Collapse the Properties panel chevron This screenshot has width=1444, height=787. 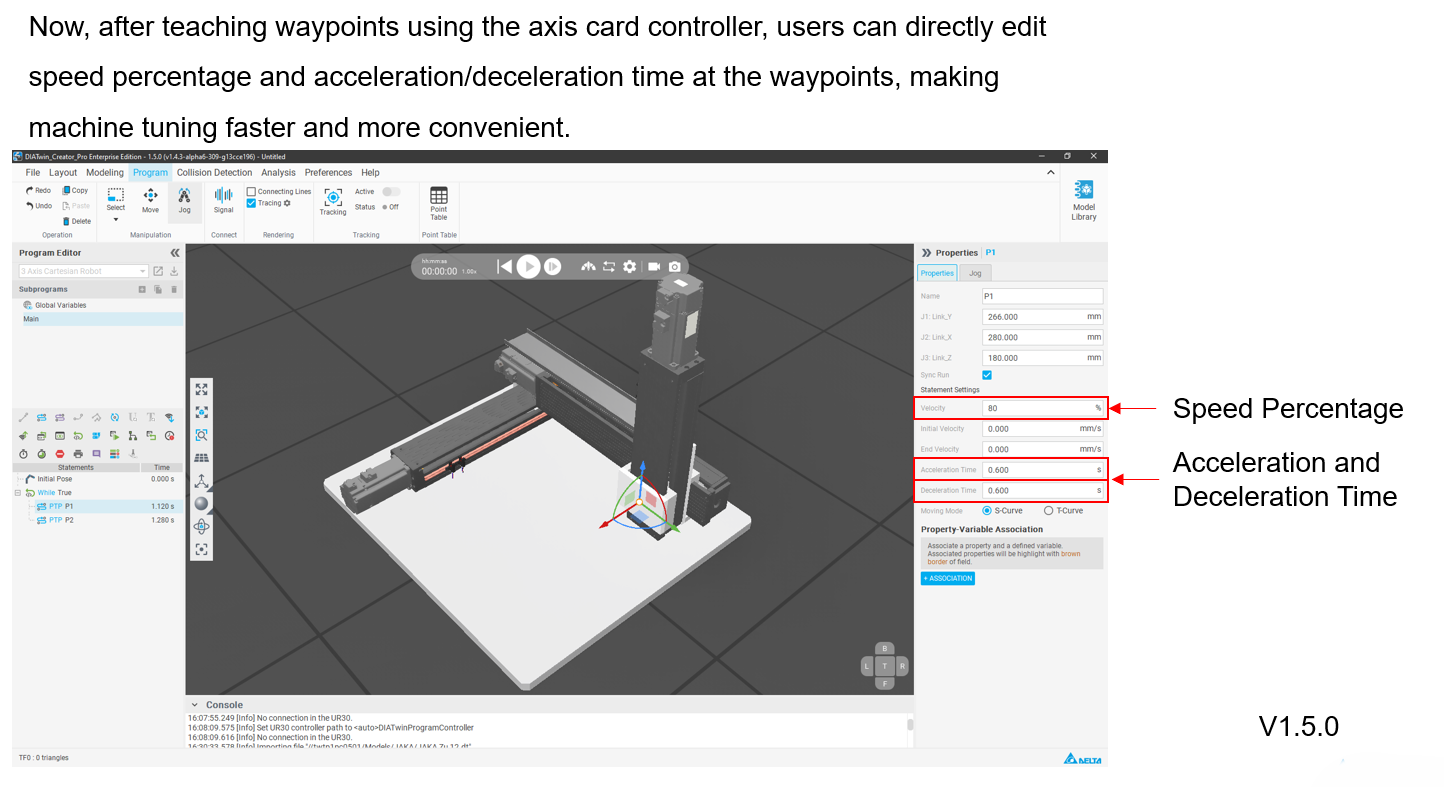926,253
